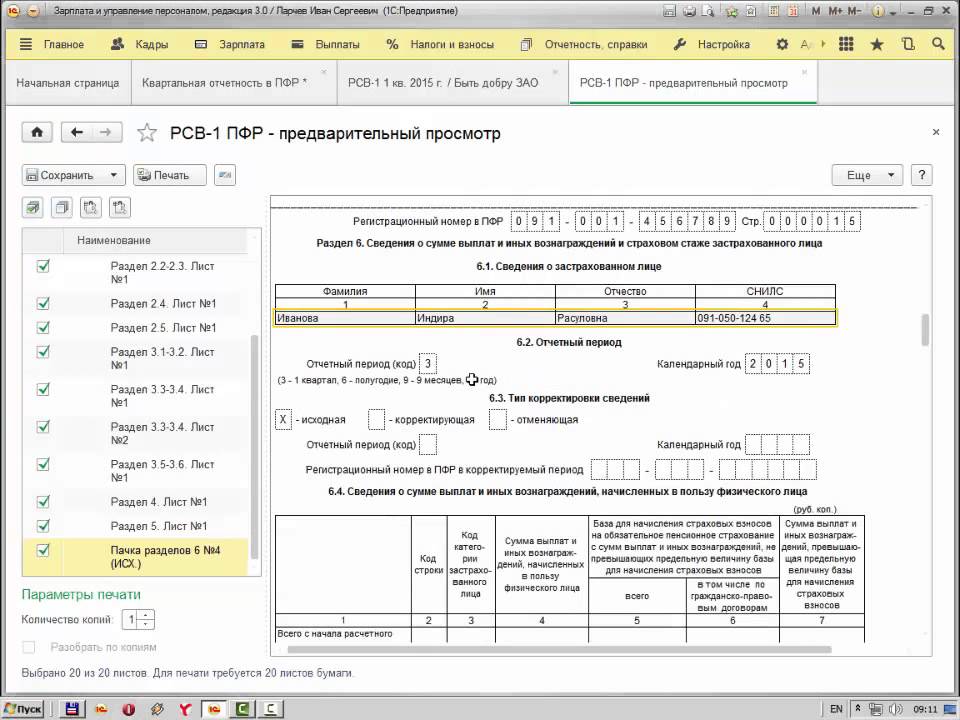Go to home with house button
This screenshot has width=960, height=720.
[x=37, y=132]
